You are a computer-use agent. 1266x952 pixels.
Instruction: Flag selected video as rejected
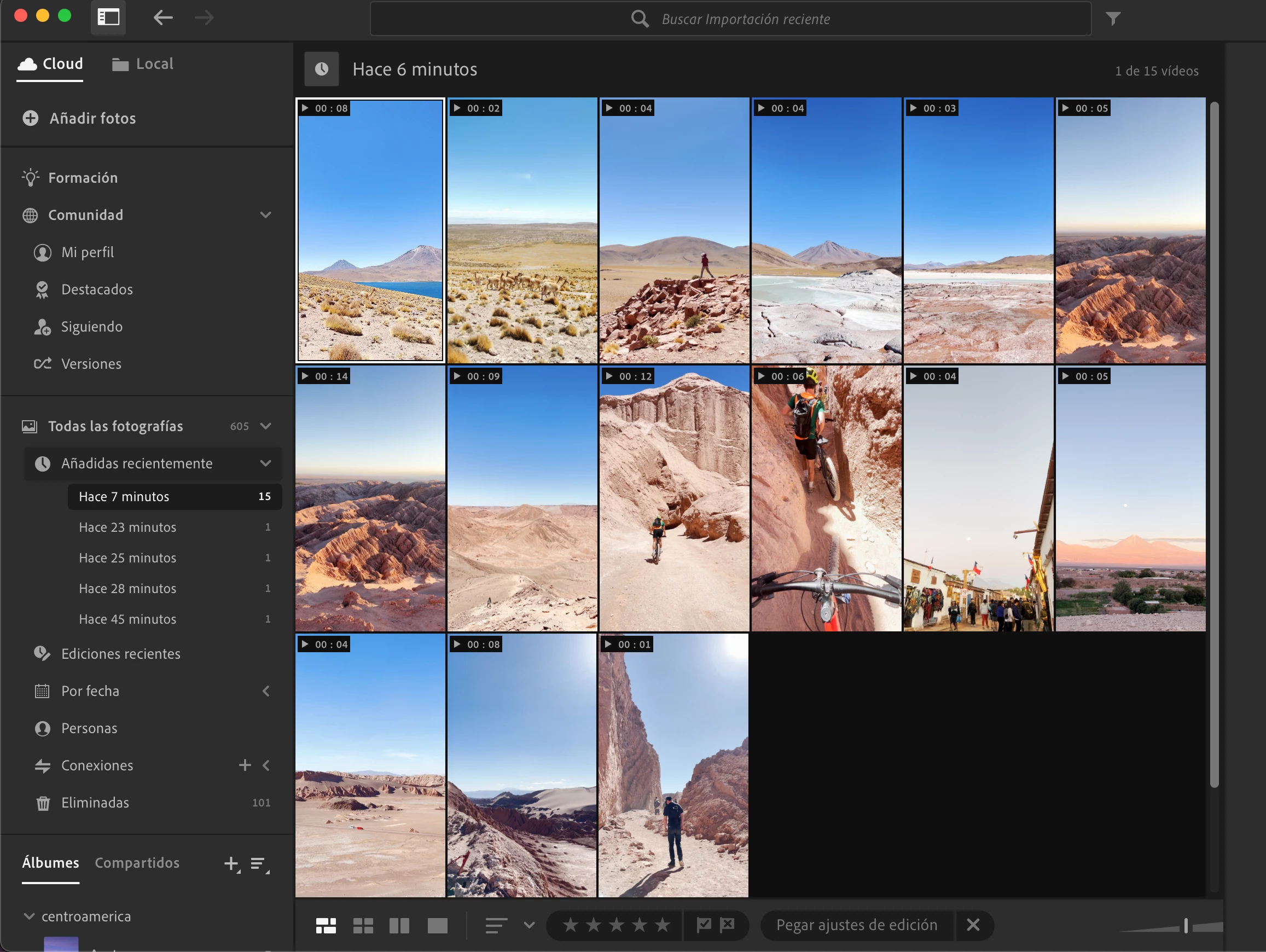click(x=728, y=925)
